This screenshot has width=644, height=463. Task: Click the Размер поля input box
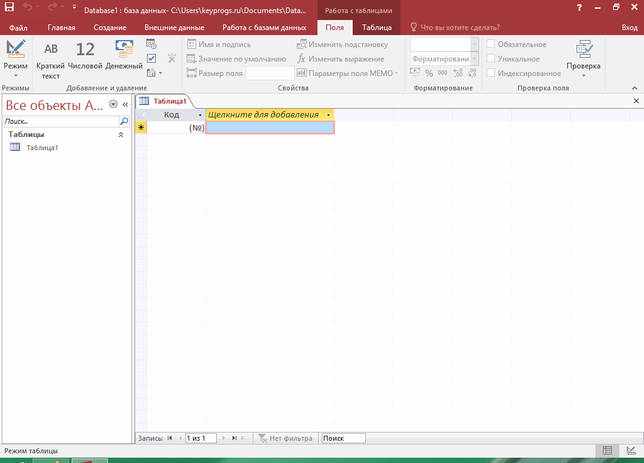[x=268, y=74]
